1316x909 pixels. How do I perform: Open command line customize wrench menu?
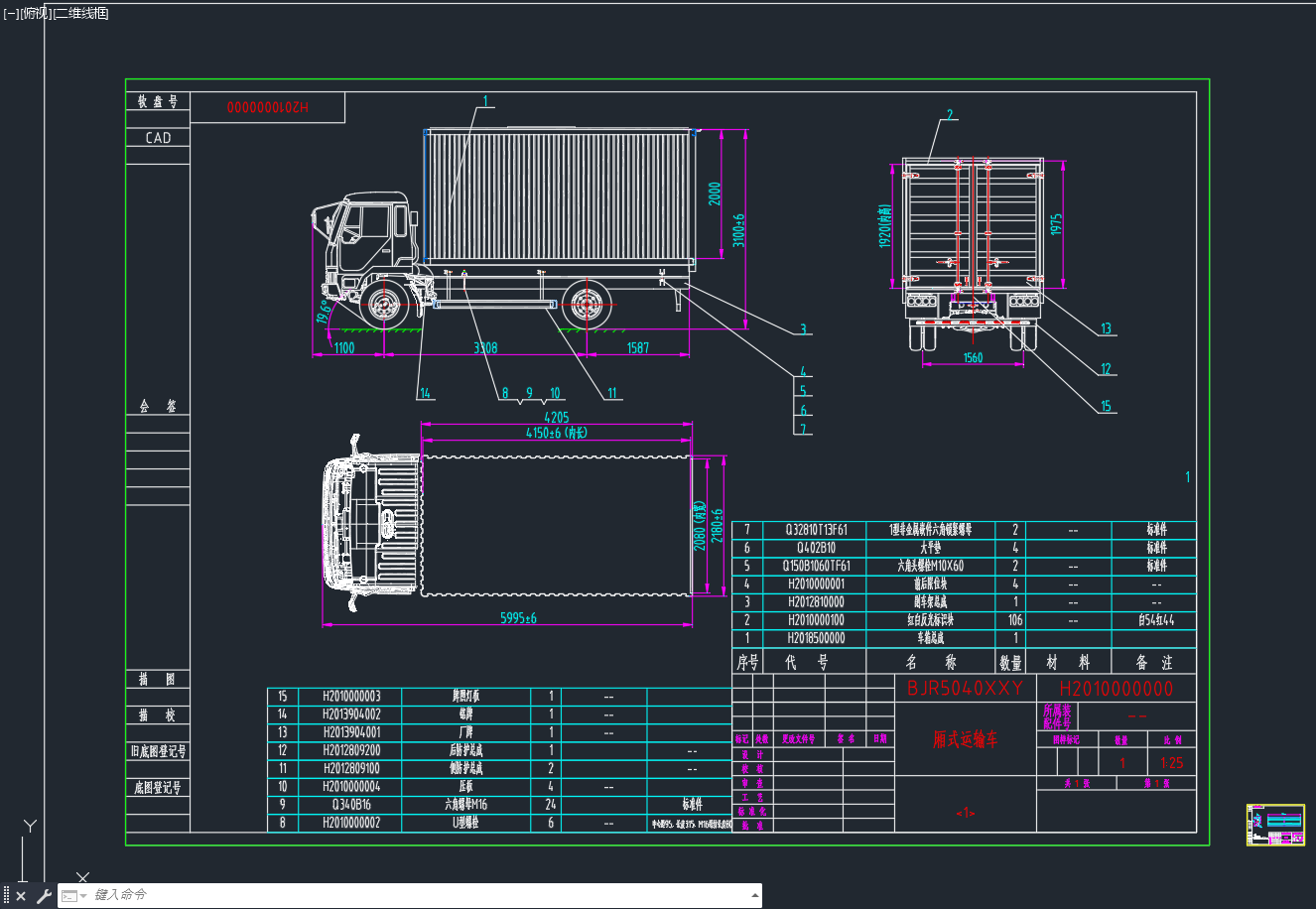[44, 896]
